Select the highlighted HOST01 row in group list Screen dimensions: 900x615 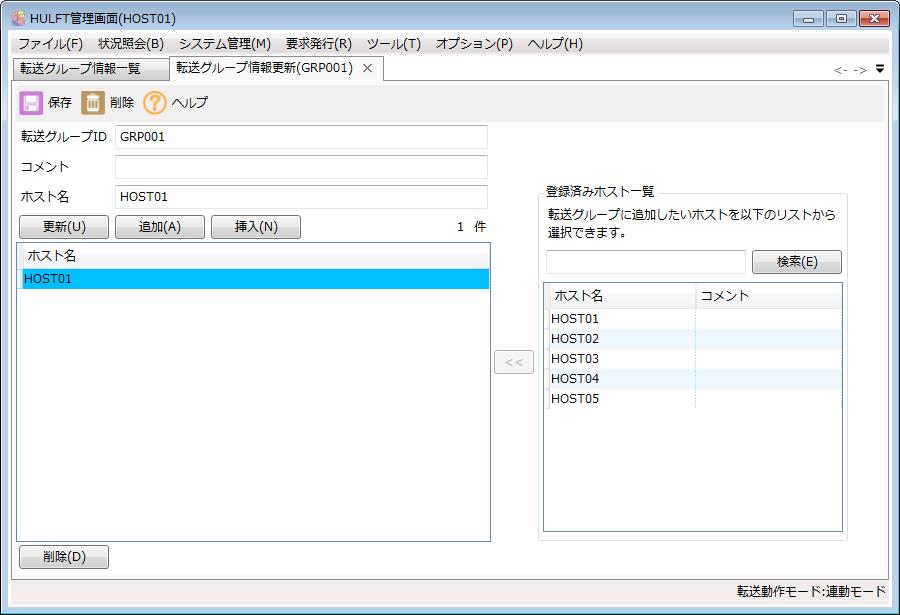(x=254, y=279)
